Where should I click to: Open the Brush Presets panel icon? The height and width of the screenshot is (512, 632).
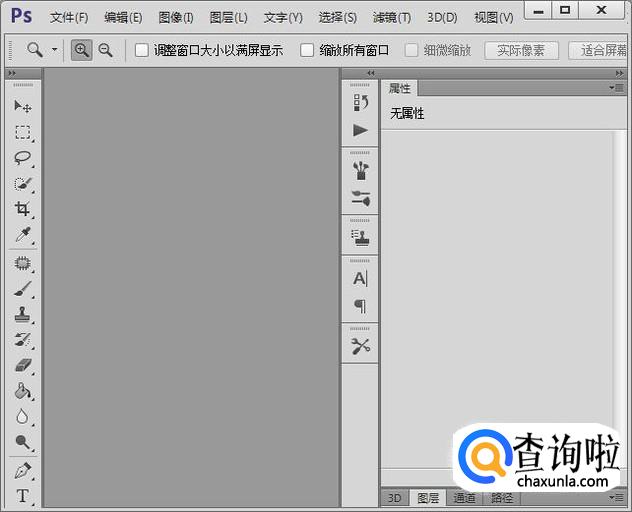pos(360,198)
